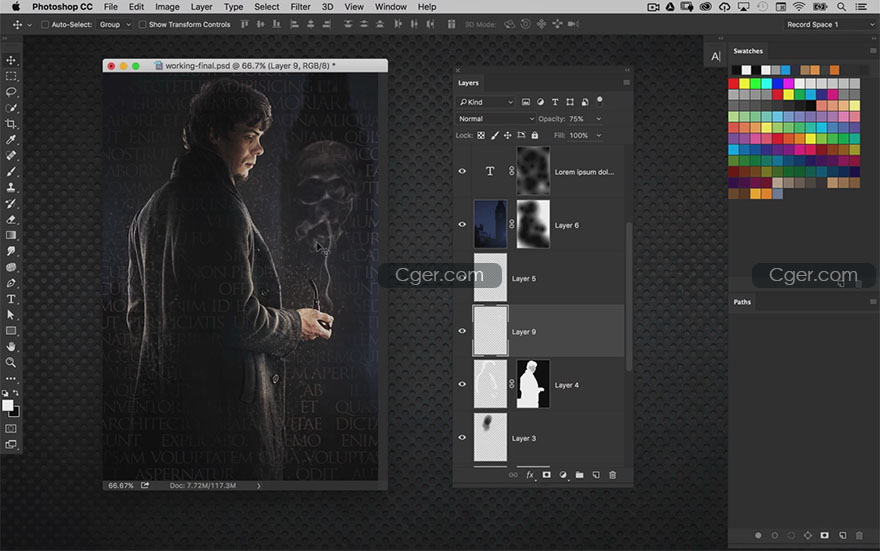Enable the Auto-Select checkbox
880x551 pixels.
pos(45,25)
